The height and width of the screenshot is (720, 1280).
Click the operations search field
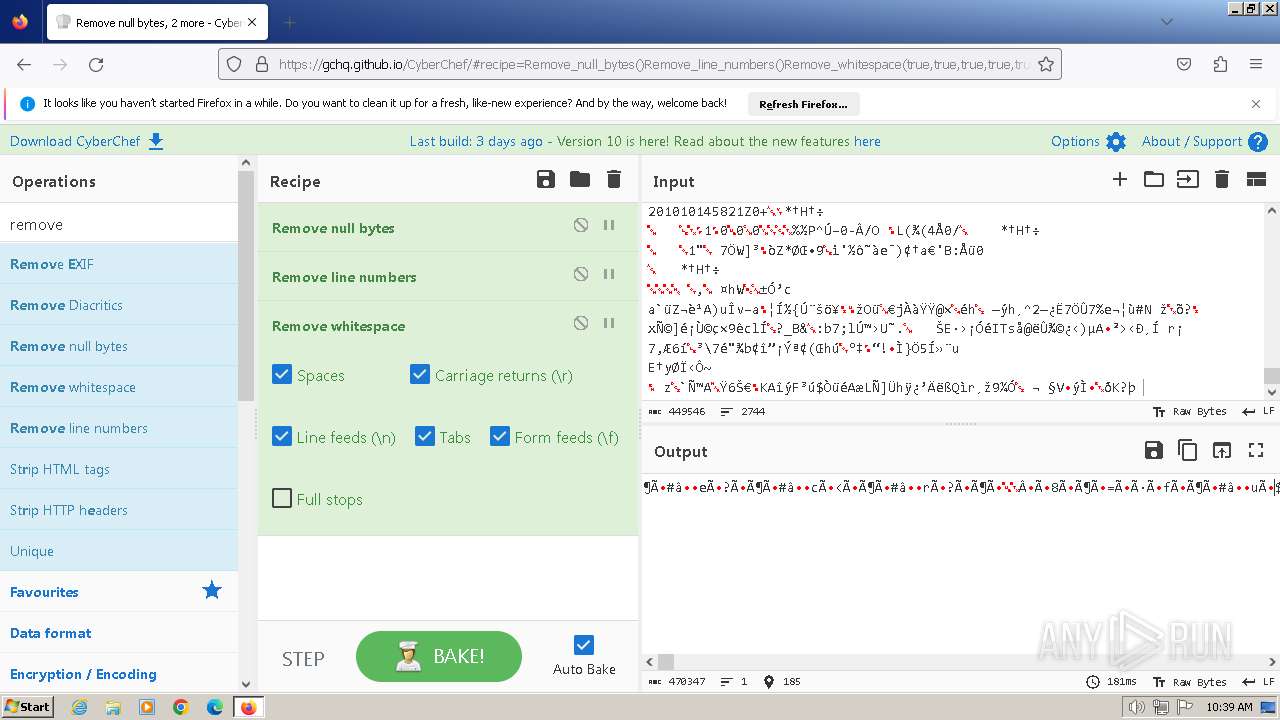pos(119,225)
